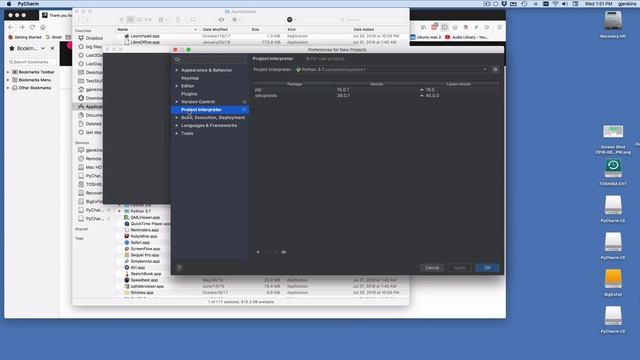Close the Bookmarks sidebar
This screenshot has height=360, width=640.
[x=52, y=48]
